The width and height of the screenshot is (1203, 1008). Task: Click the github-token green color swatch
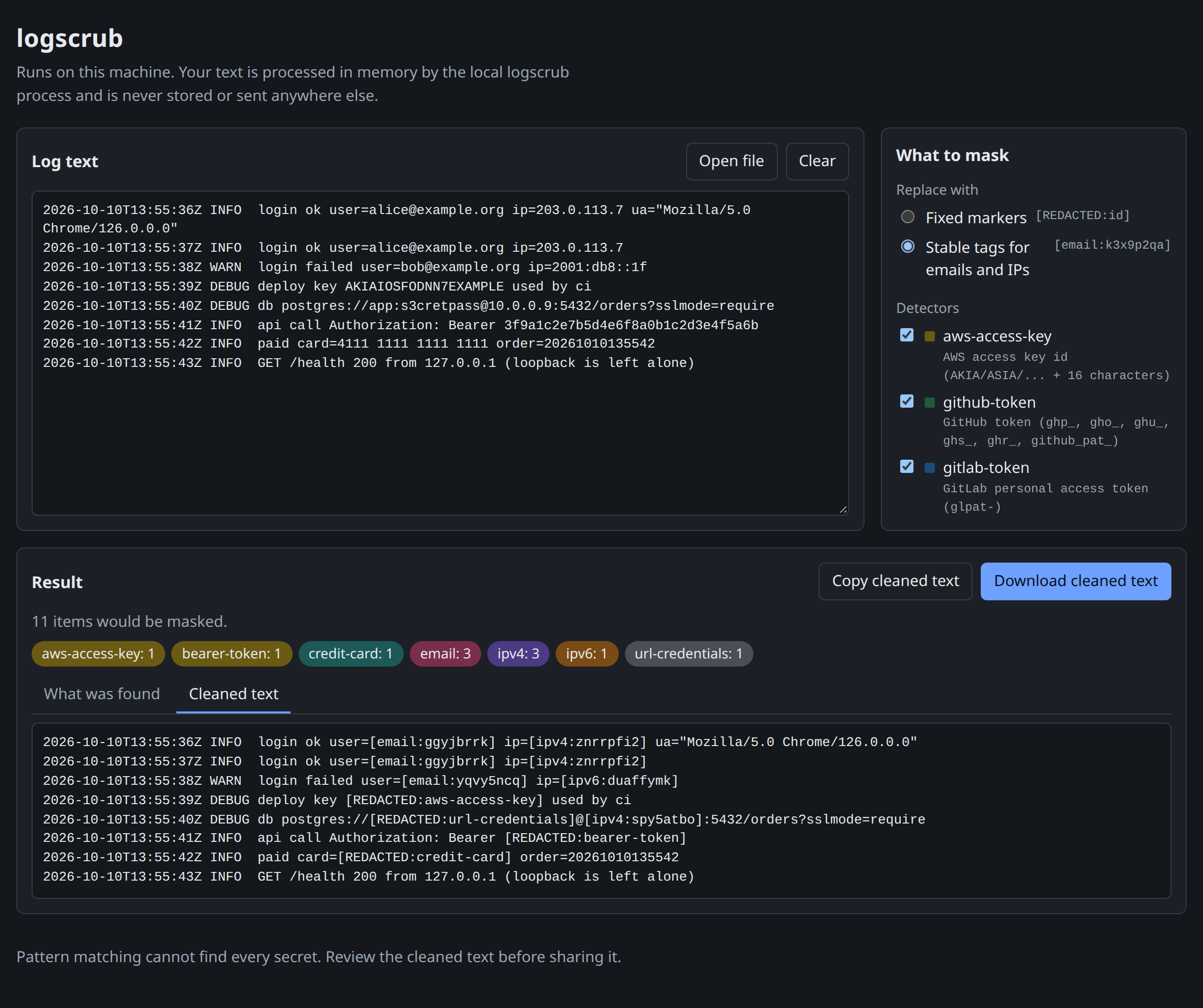(930, 403)
